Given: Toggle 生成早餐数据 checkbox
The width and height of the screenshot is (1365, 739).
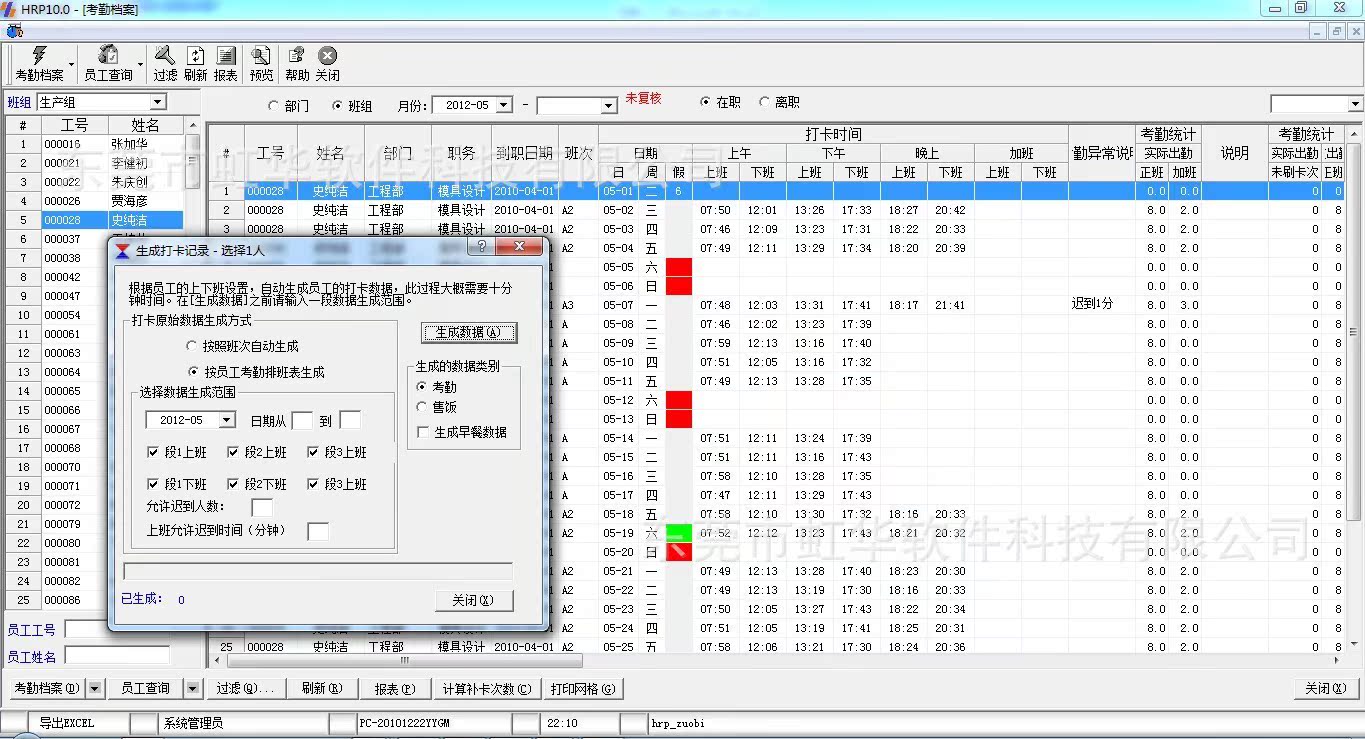Looking at the screenshot, I should tap(423, 432).
